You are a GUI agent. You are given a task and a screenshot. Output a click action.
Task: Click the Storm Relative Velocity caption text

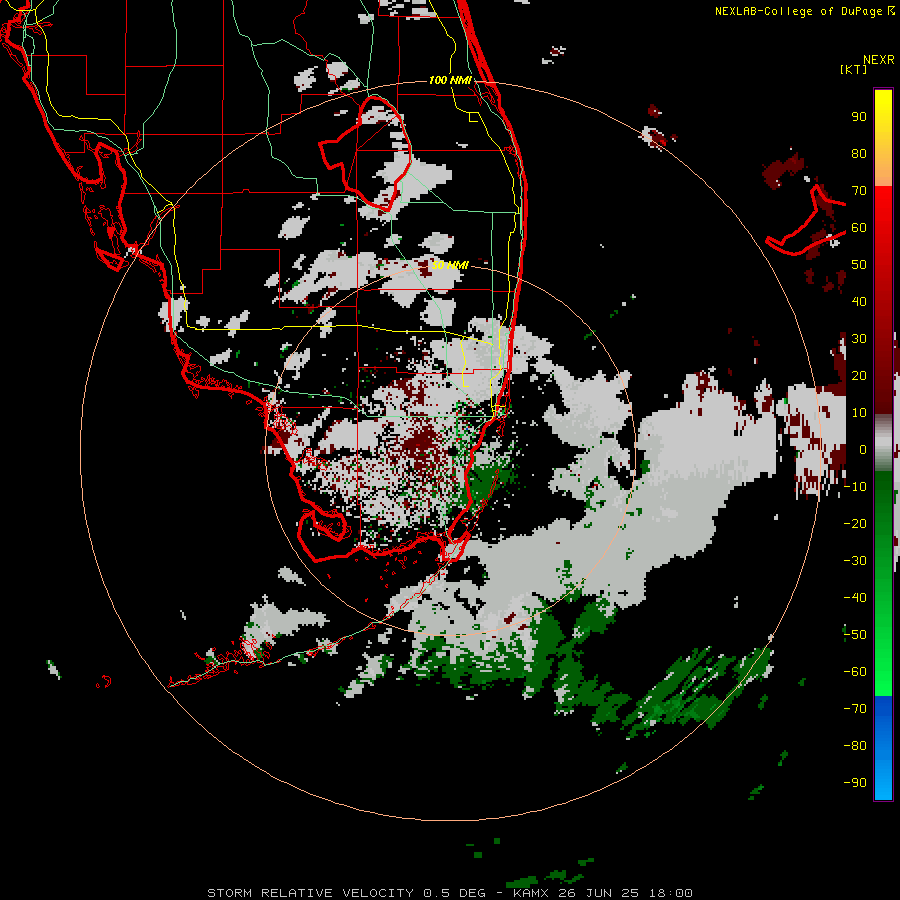449,893
